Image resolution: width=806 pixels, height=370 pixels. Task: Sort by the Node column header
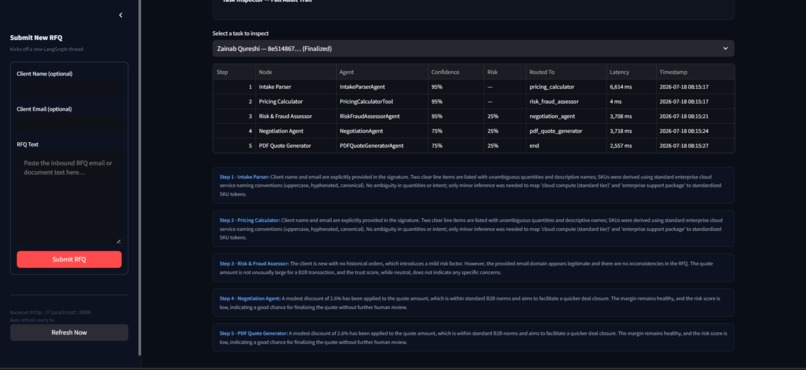click(x=296, y=72)
